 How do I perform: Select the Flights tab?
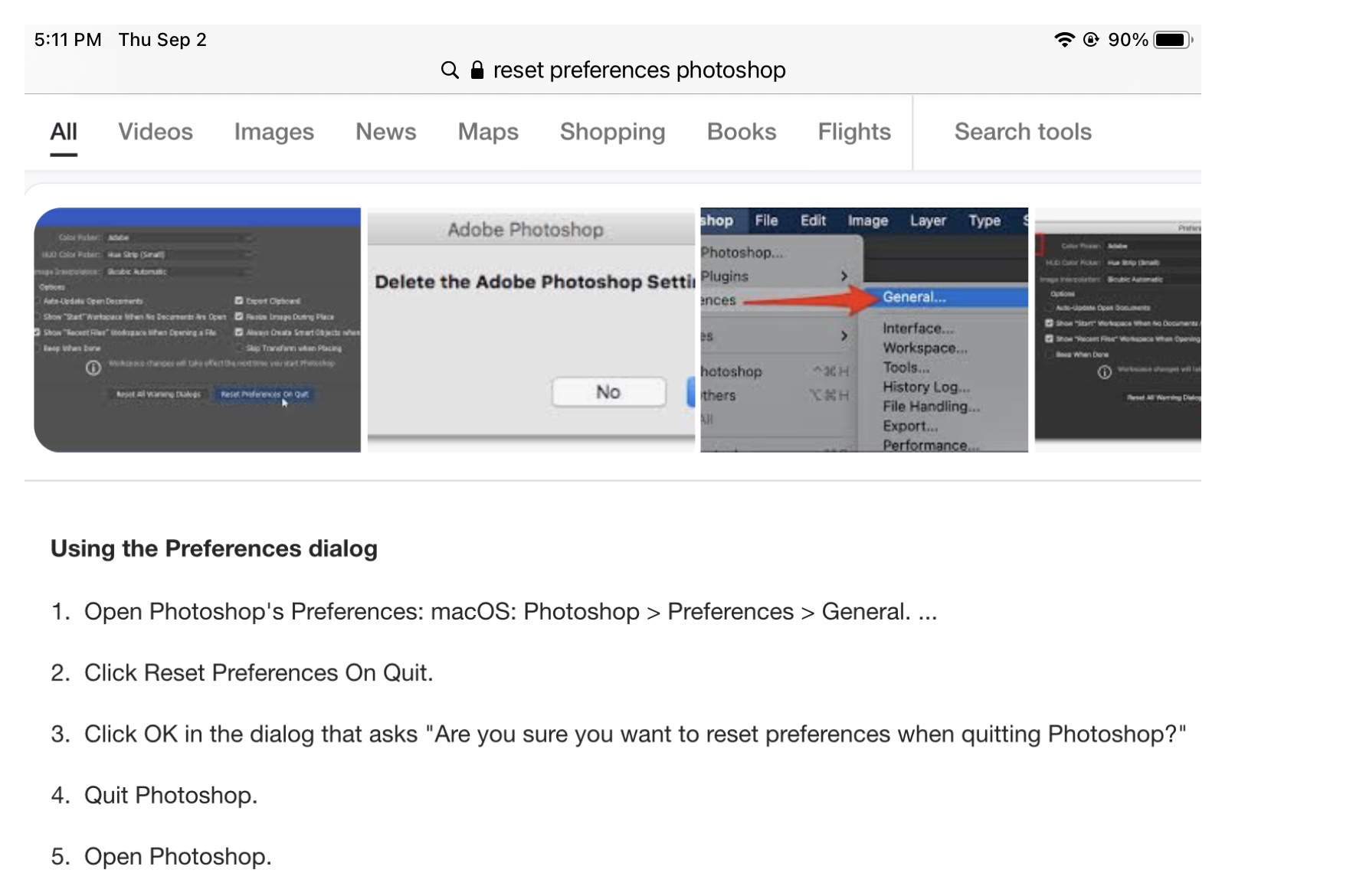pos(854,132)
